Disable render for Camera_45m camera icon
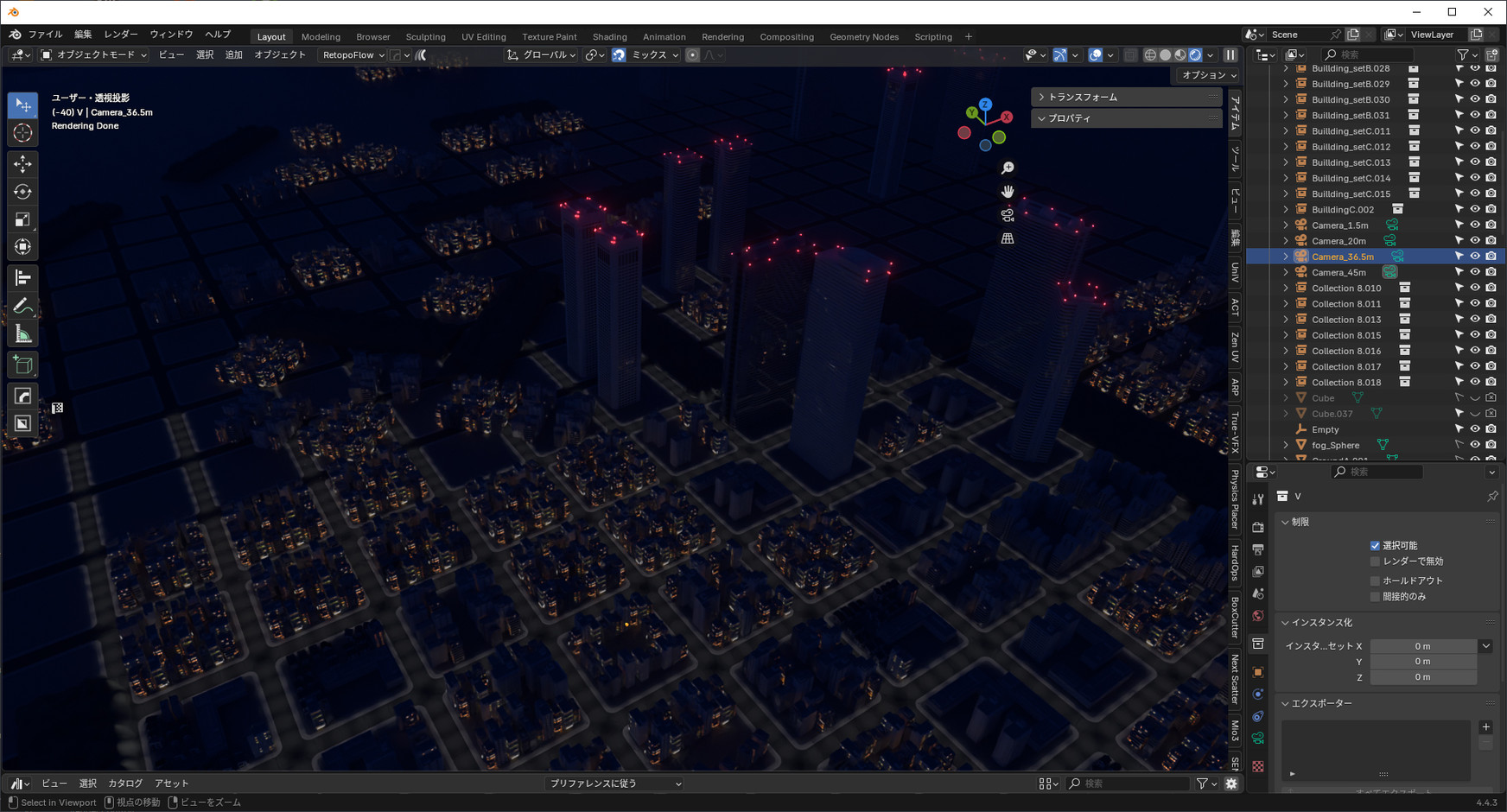 [x=1491, y=272]
